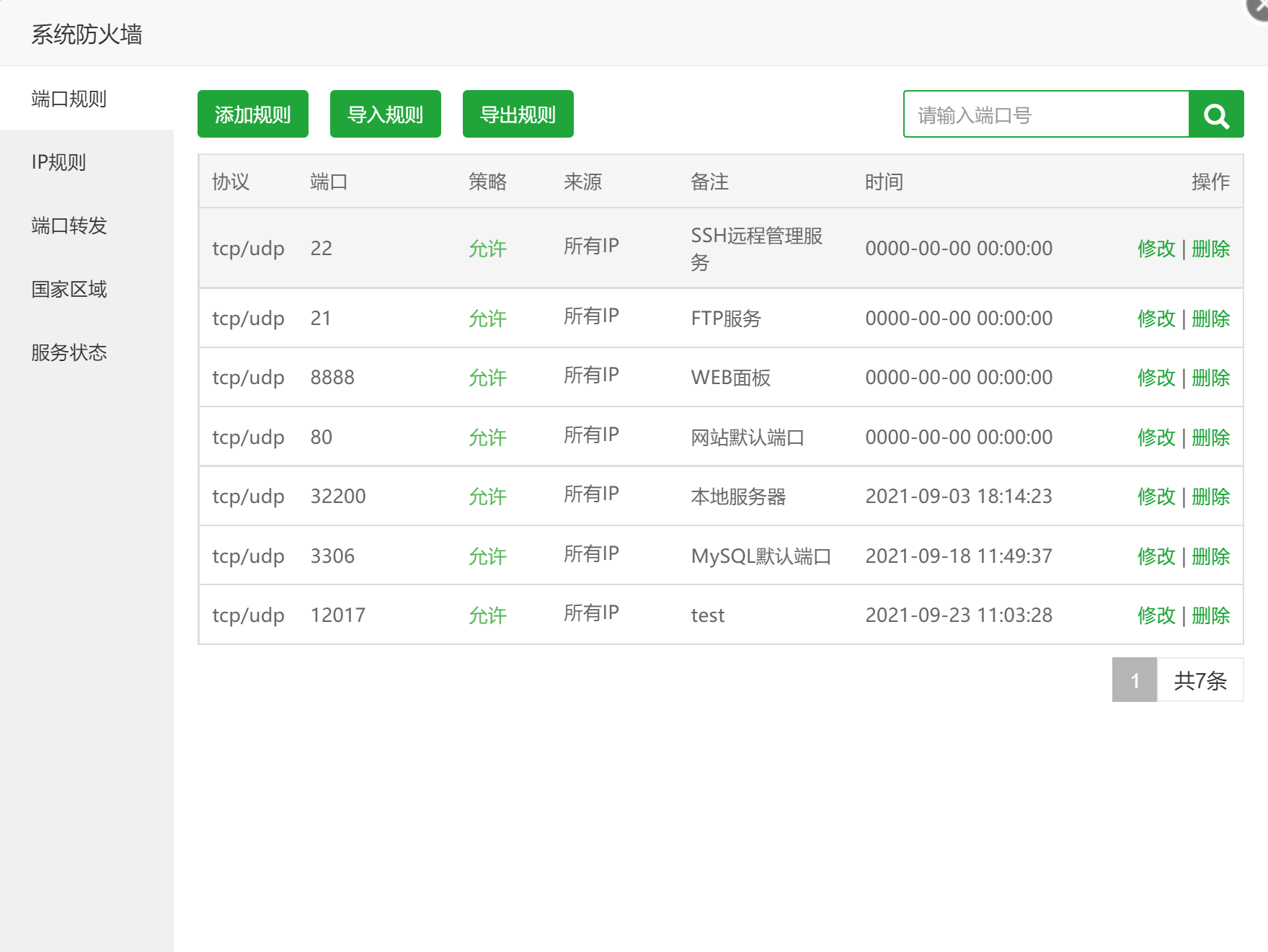The width and height of the screenshot is (1268, 952).
Task: Close the firewall dialog window
Action: pyautogui.click(x=1259, y=7)
